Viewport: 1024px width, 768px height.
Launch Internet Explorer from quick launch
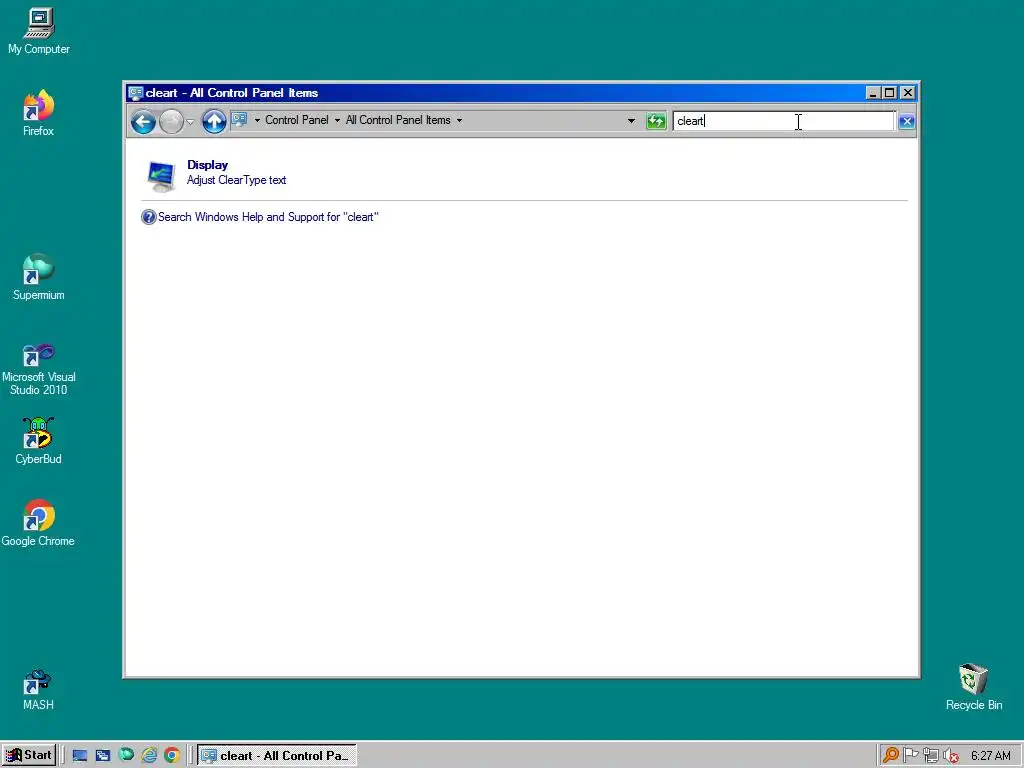click(x=150, y=756)
